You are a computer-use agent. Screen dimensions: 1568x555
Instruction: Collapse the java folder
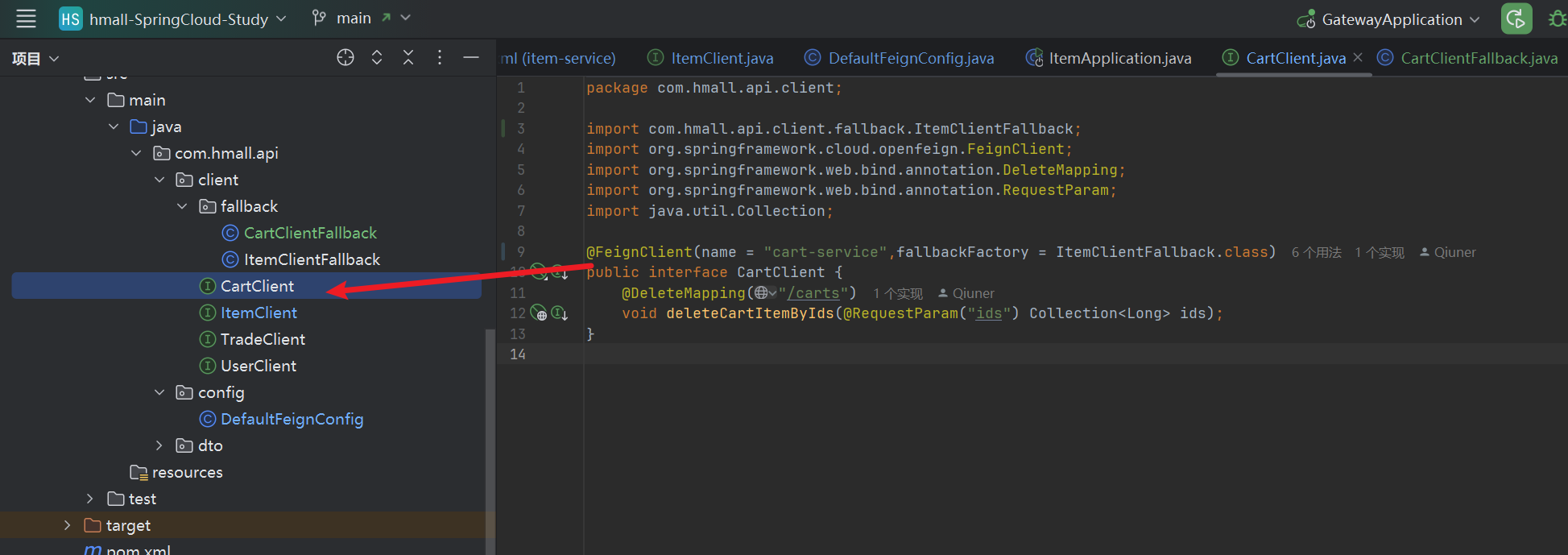click(x=114, y=126)
